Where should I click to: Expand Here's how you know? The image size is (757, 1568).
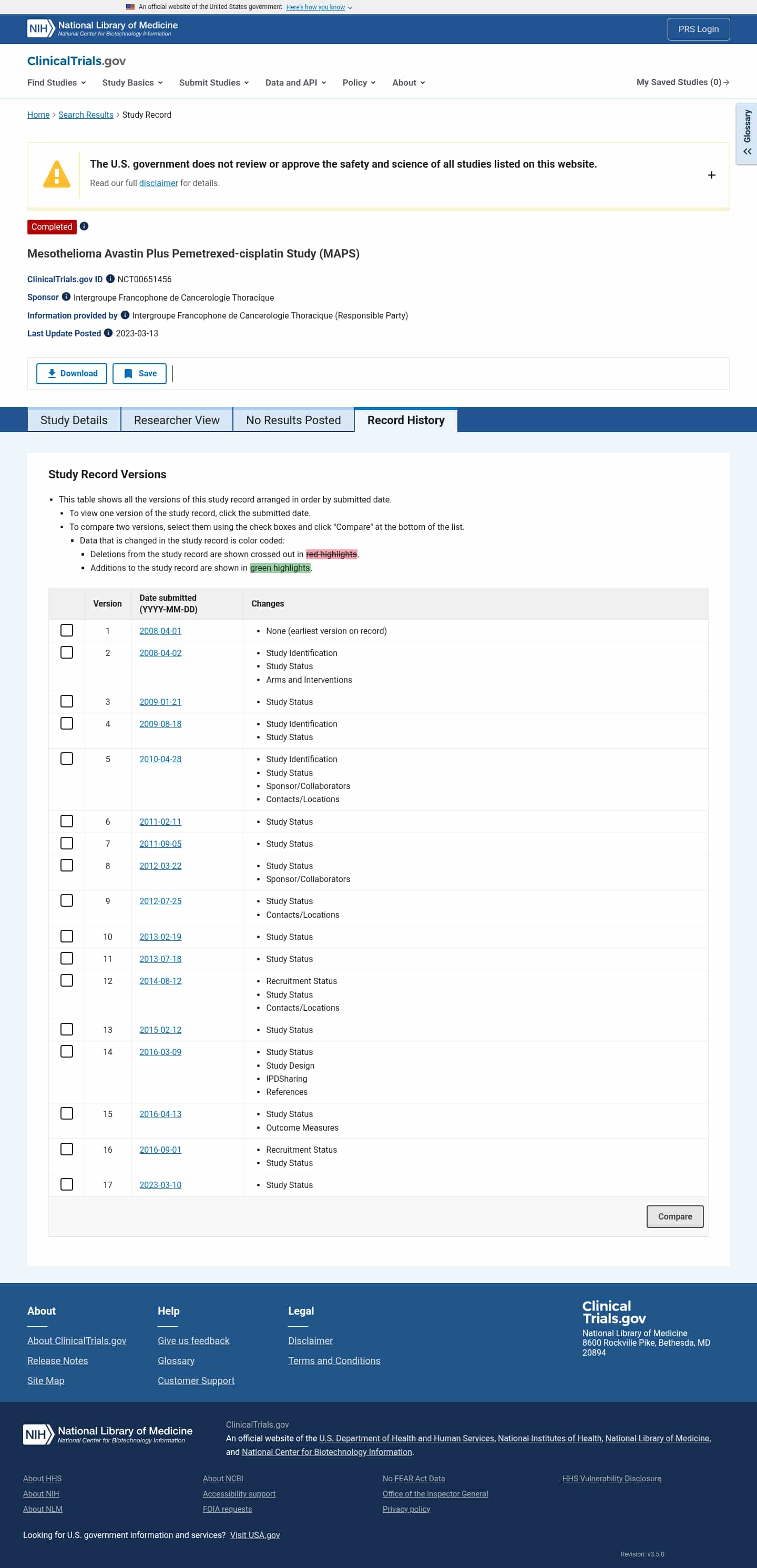coord(319,7)
